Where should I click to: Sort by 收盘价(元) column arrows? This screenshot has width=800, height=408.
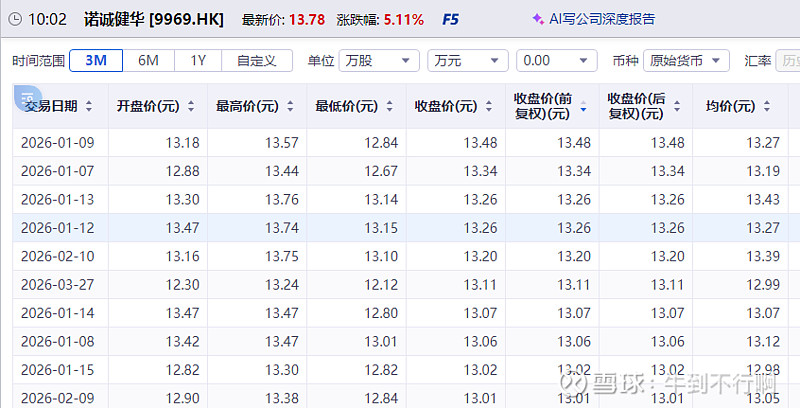pyautogui.click(x=488, y=106)
